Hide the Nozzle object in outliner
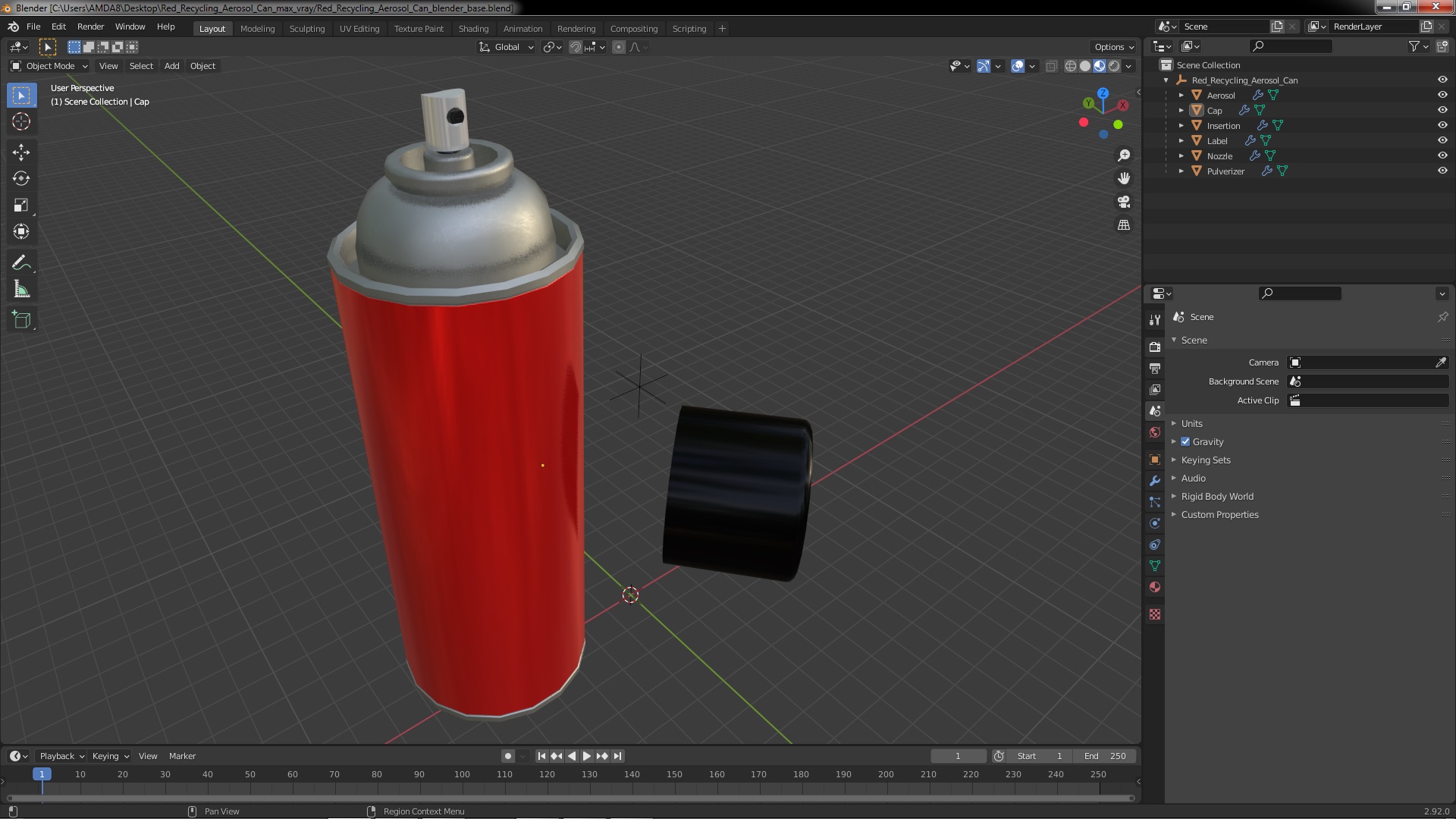Viewport: 1456px width, 819px height. 1442,155
